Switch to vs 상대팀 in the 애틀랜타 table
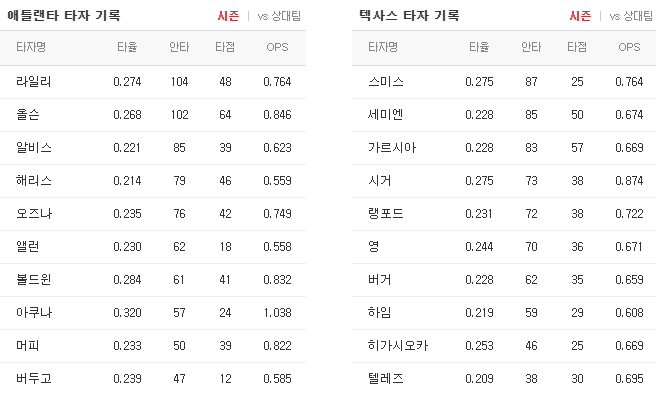The image size is (656, 399). coord(279,16)
